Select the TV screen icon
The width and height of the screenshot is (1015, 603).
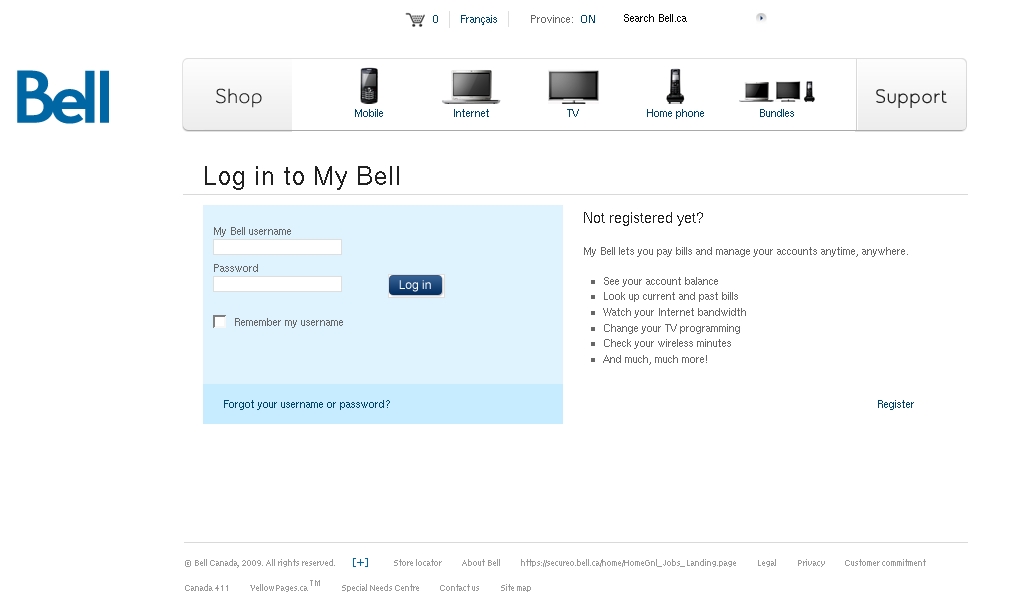click(573, 87)
